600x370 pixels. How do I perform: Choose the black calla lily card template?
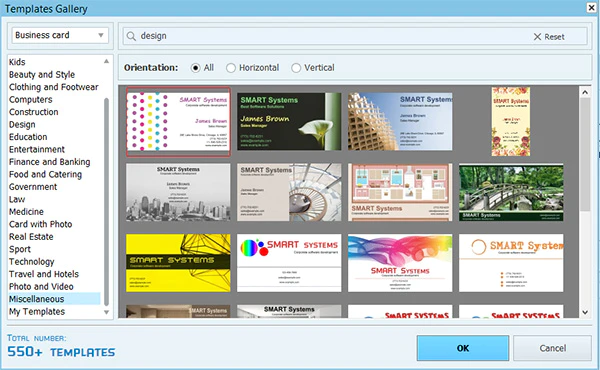point(289,121)
